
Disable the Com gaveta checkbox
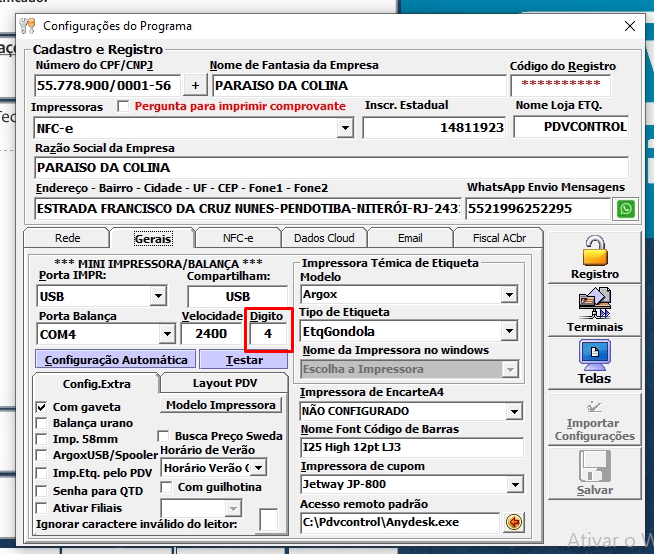coord(42,407)
